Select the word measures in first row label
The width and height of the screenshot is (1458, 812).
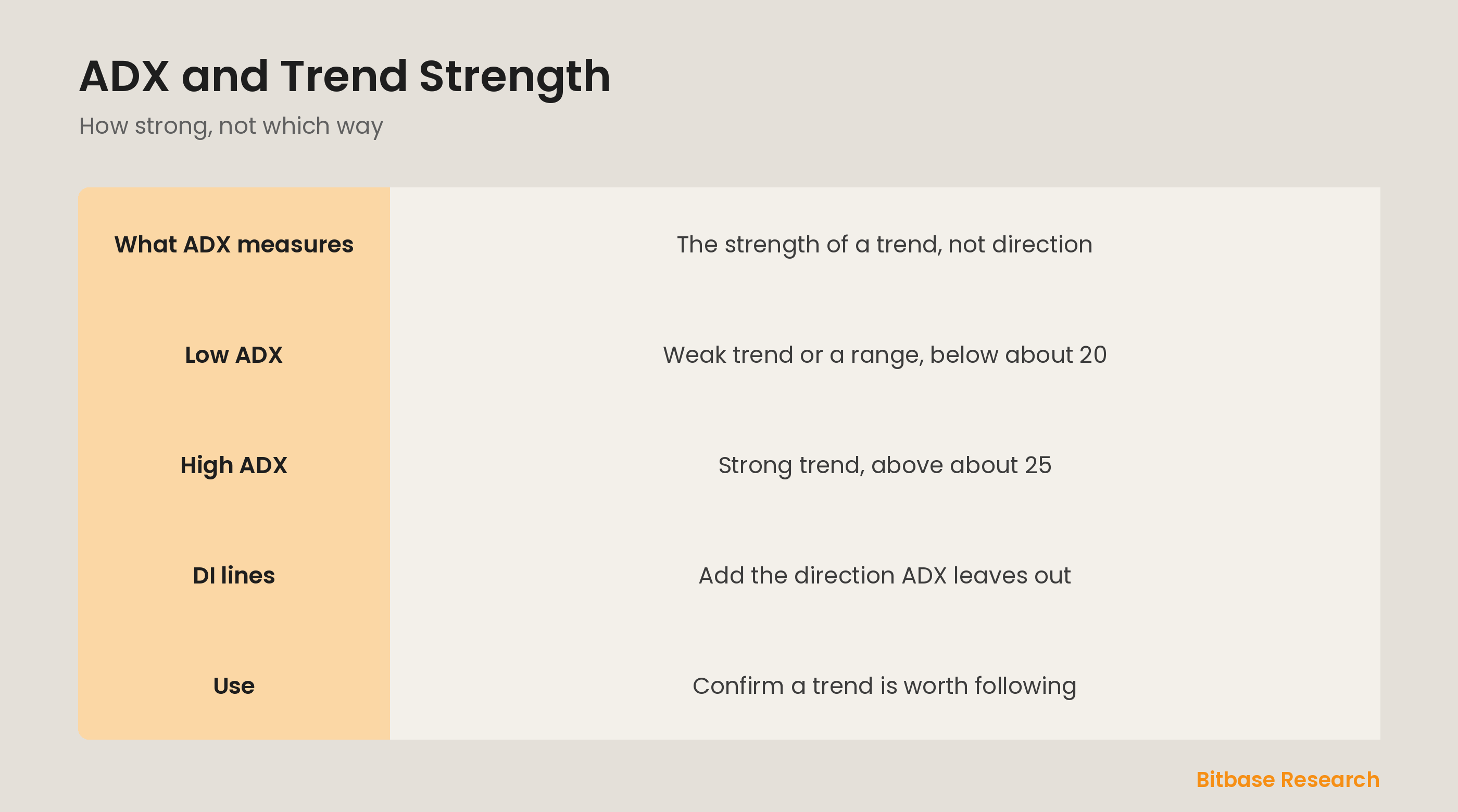pos(295,245)
